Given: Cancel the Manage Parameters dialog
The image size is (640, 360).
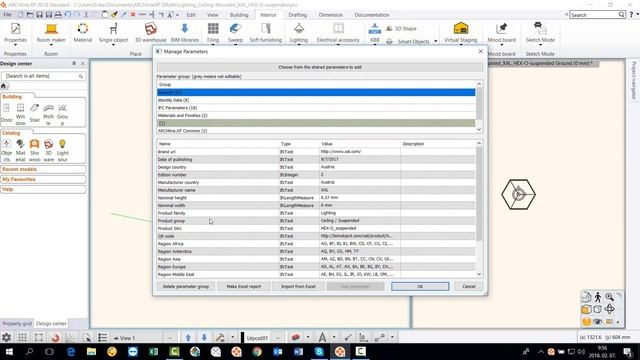Looking at the screenshot, I should pyautogui.click(x=469, y=287).
